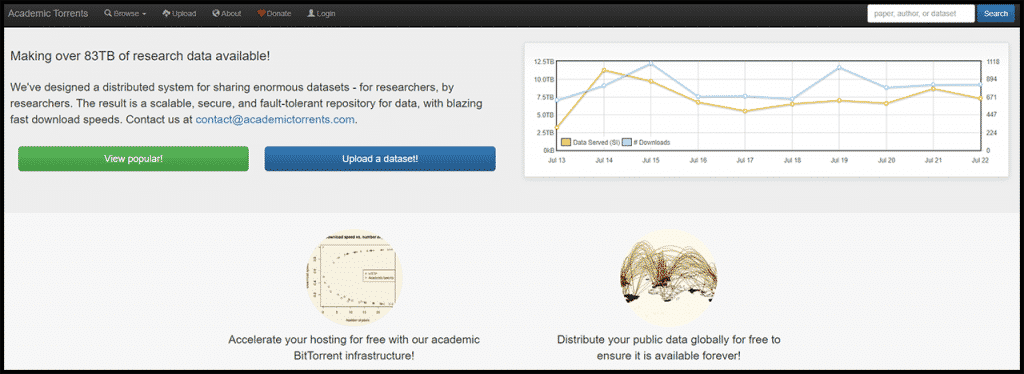Image resolution: width=1024 pixels, height=374 pixels.
Task: Click the Browse magnifier icon in navbar
Action: click(108, 13)
